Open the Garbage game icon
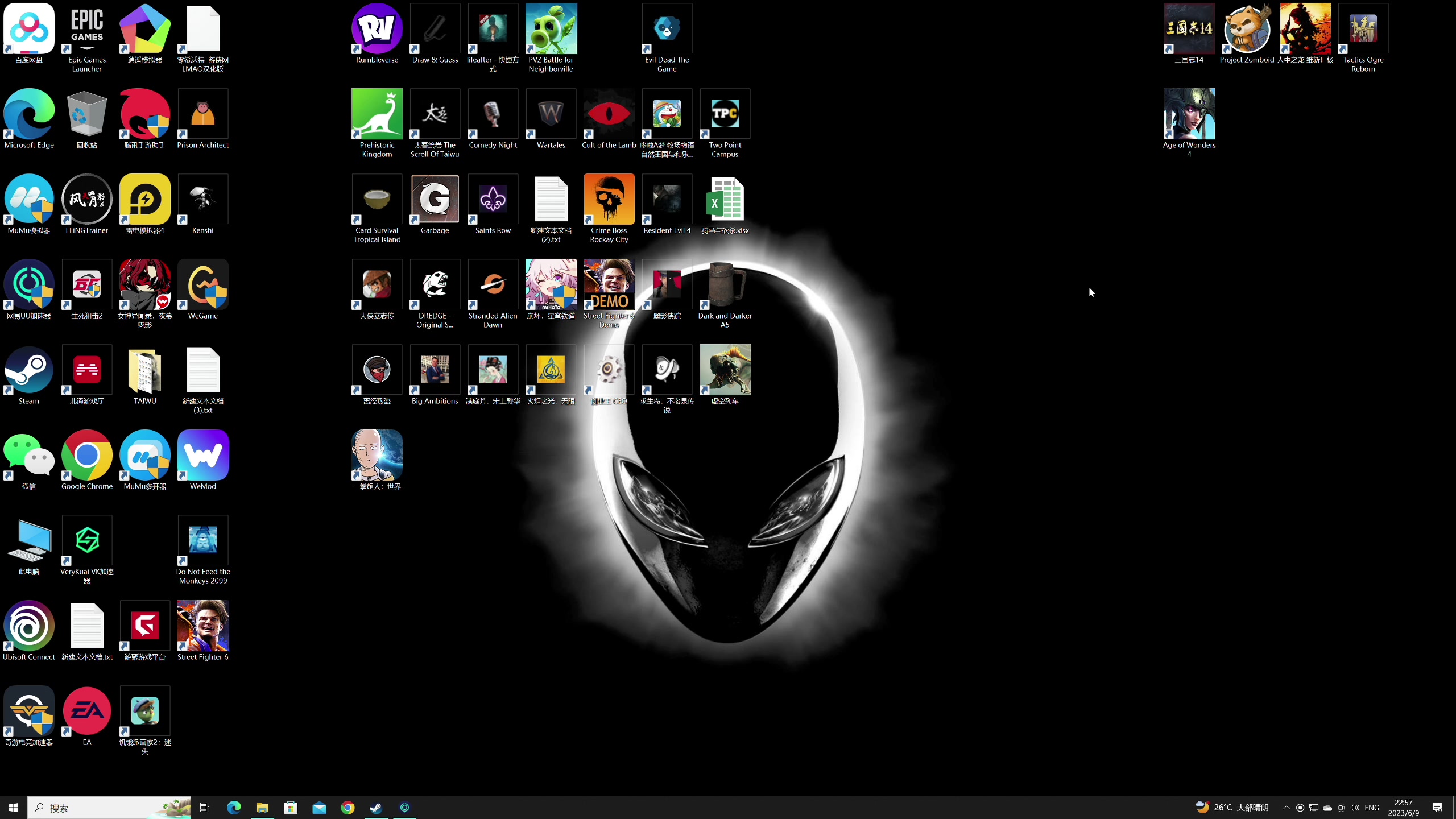The width and height of the screenshot is (1456, 819). pyautogui.click(x=435, y=205)
